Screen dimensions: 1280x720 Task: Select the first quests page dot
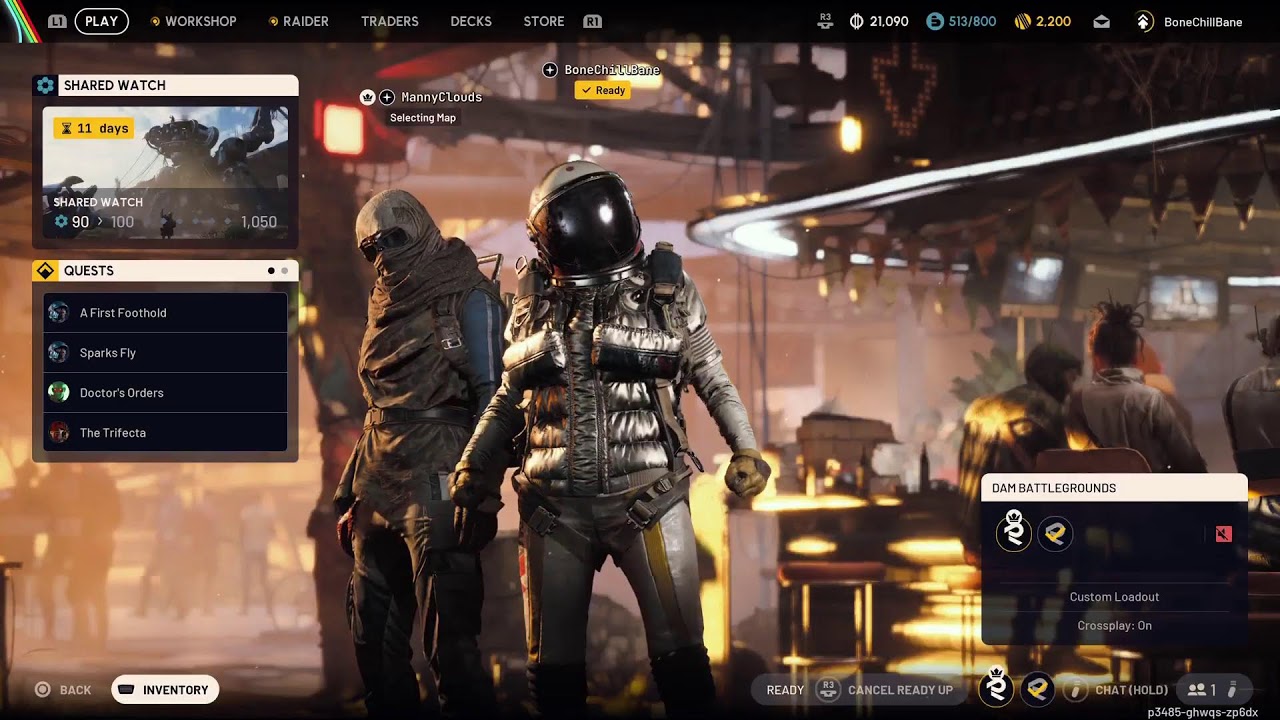(271, 271)
